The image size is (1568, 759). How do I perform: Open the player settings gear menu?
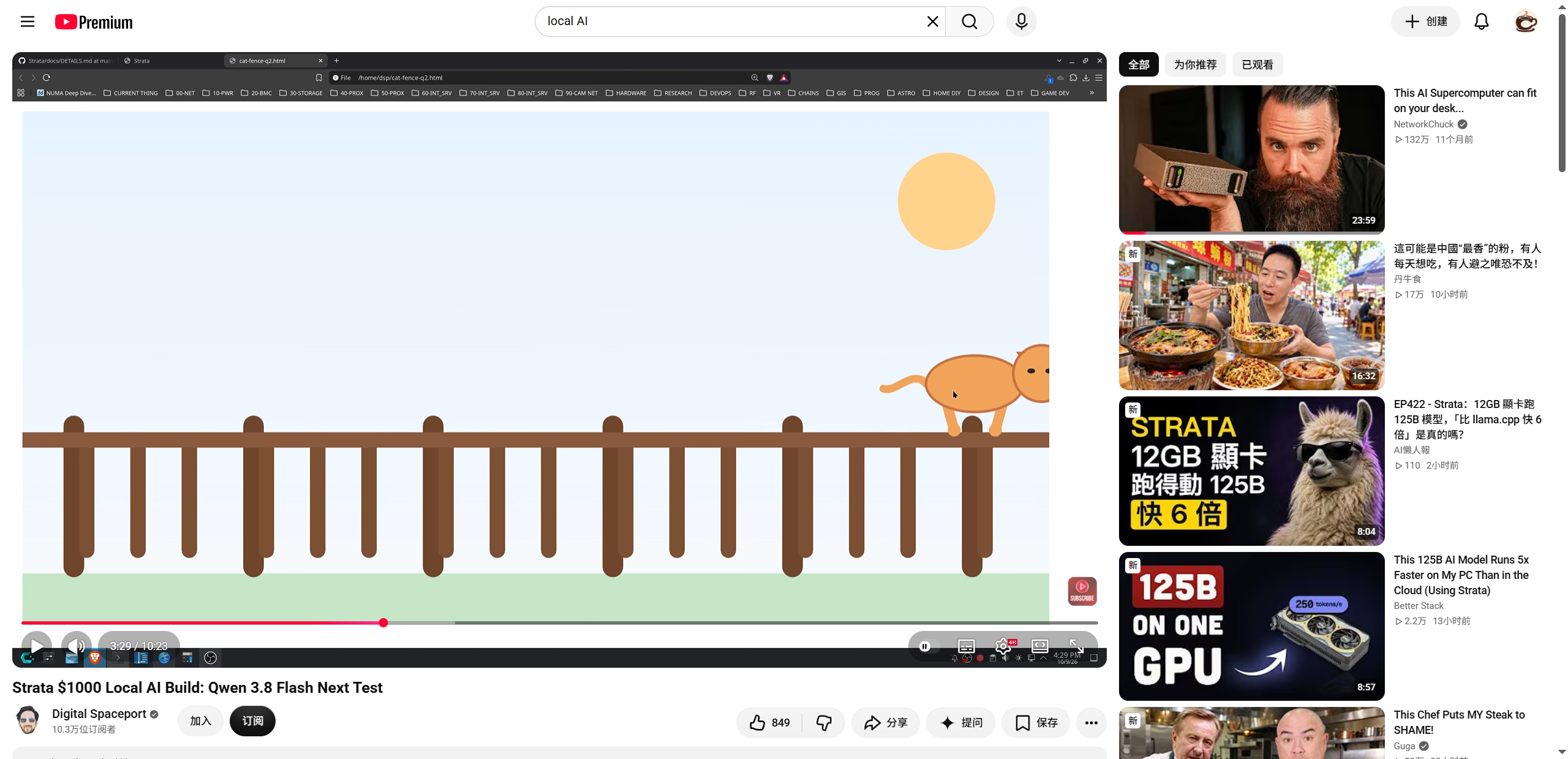tap(1003, 646)
